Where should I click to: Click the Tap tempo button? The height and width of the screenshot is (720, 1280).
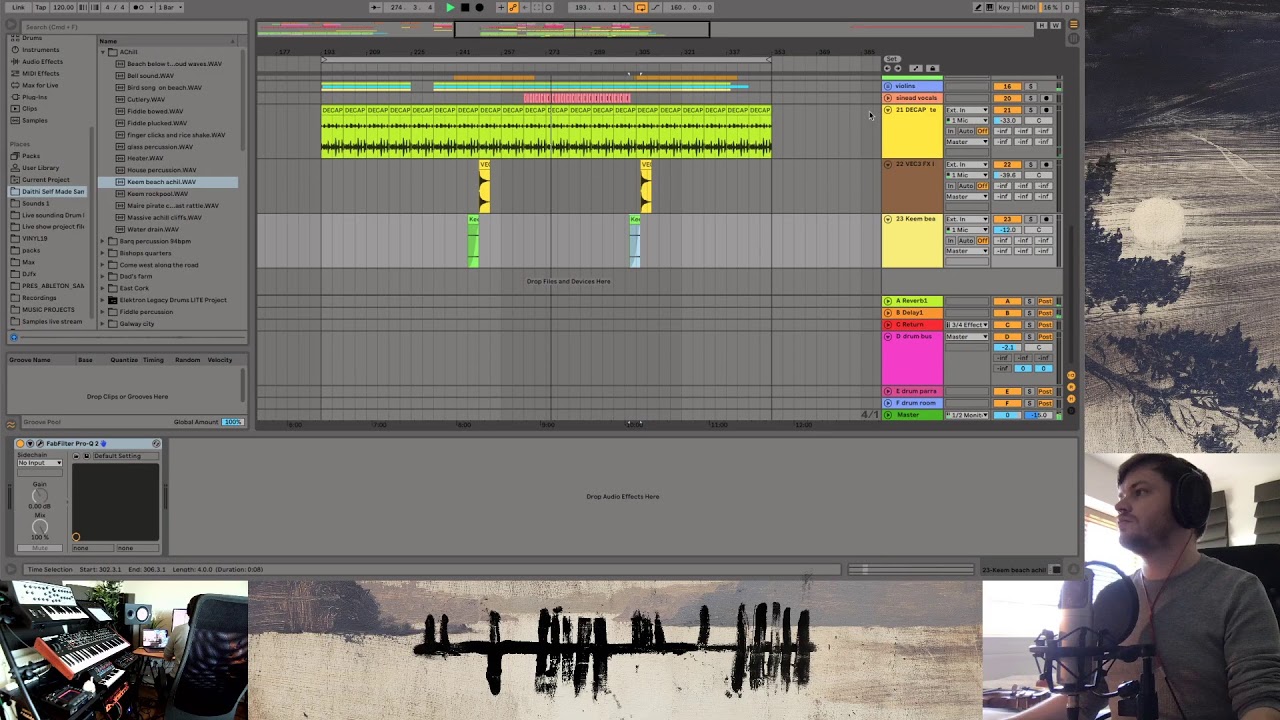[41, 7]
